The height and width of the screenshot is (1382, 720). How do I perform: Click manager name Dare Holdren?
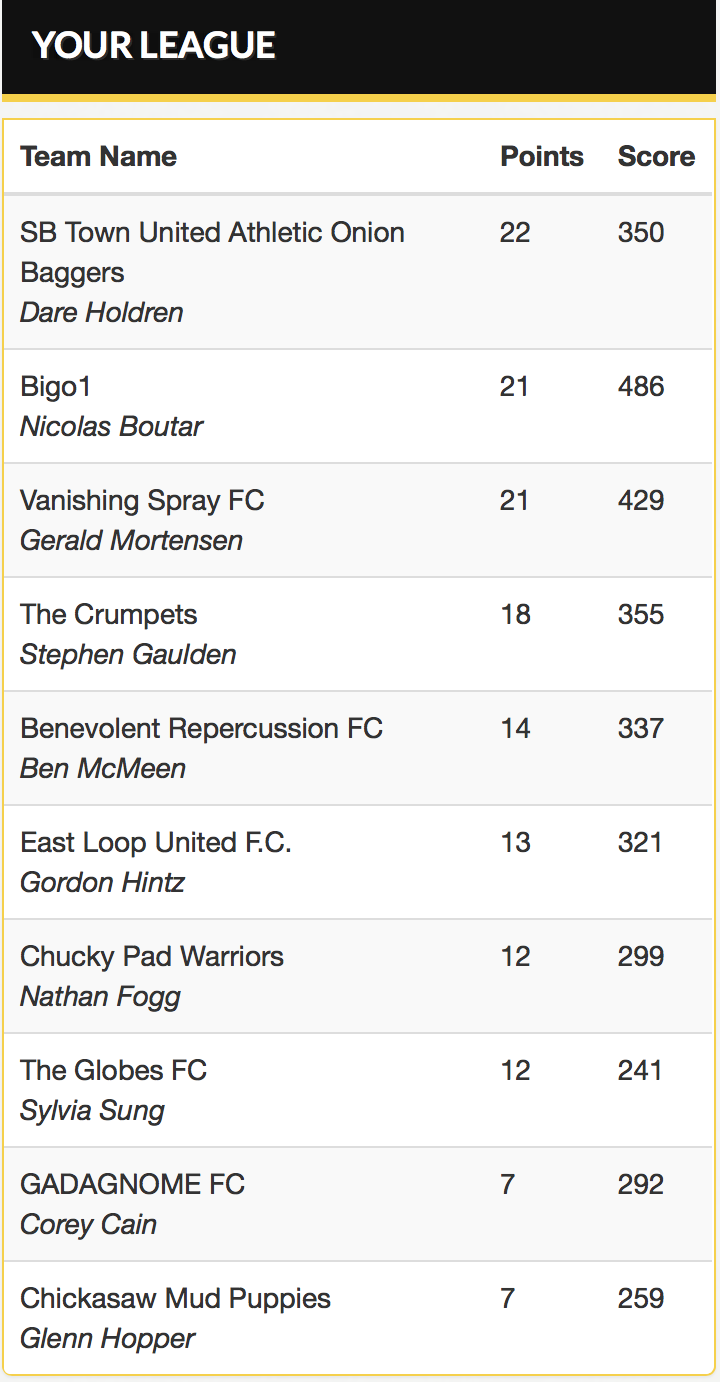tap(101, 312)
